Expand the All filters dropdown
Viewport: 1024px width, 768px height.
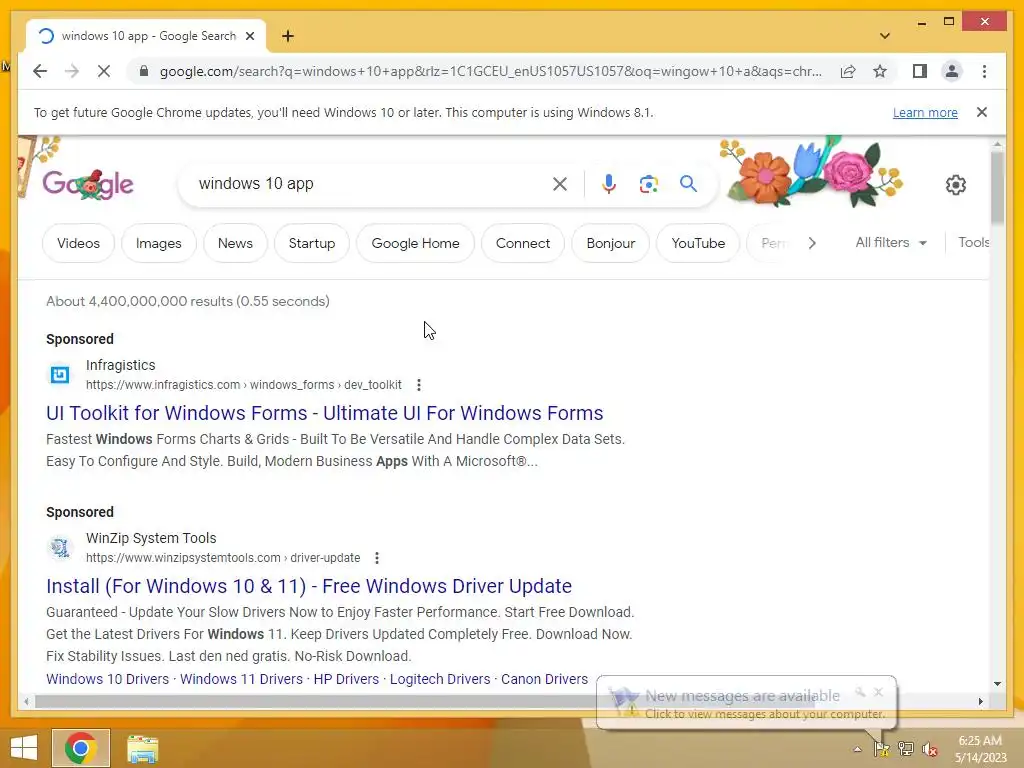pyautogui.click(x=891, y=242)
